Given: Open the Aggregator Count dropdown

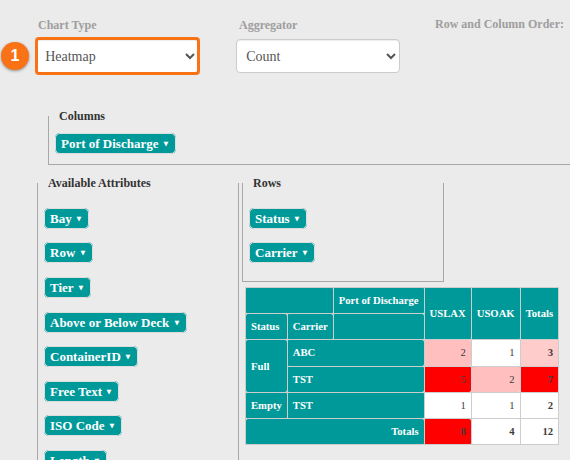Looking at the screenshot, I should [318, 56].
